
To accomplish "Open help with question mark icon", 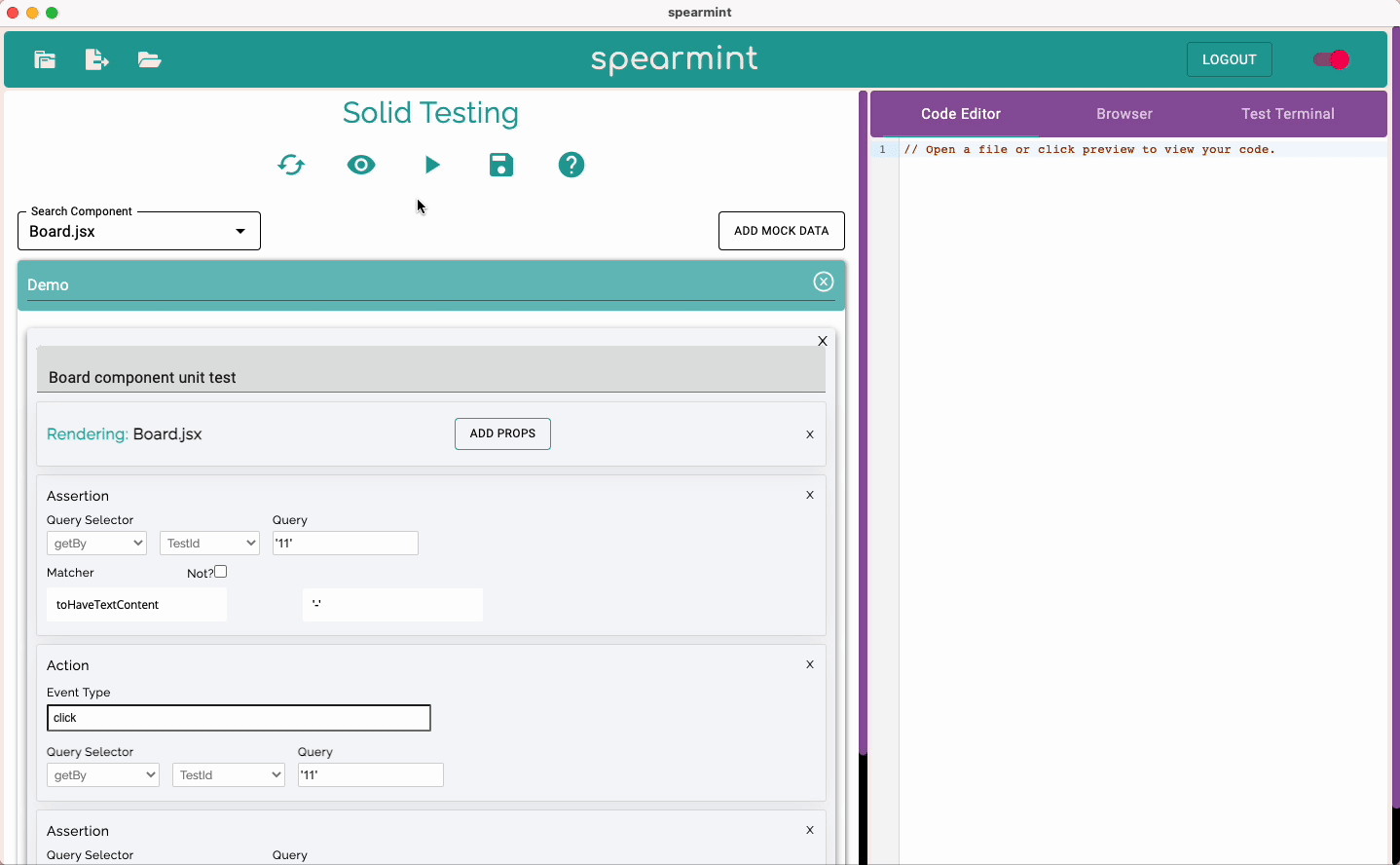I will pos(571,165).
